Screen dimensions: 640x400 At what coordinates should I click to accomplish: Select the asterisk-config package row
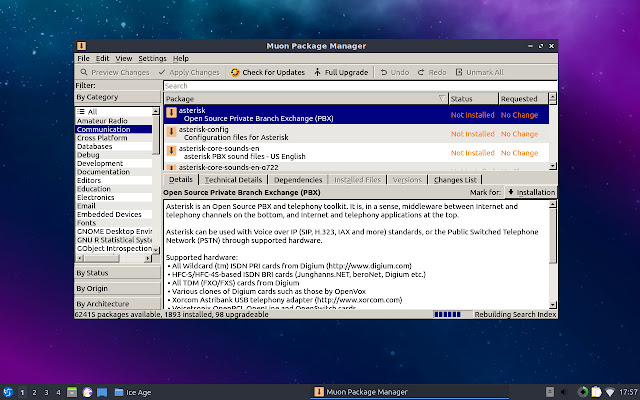click(356, 133)
